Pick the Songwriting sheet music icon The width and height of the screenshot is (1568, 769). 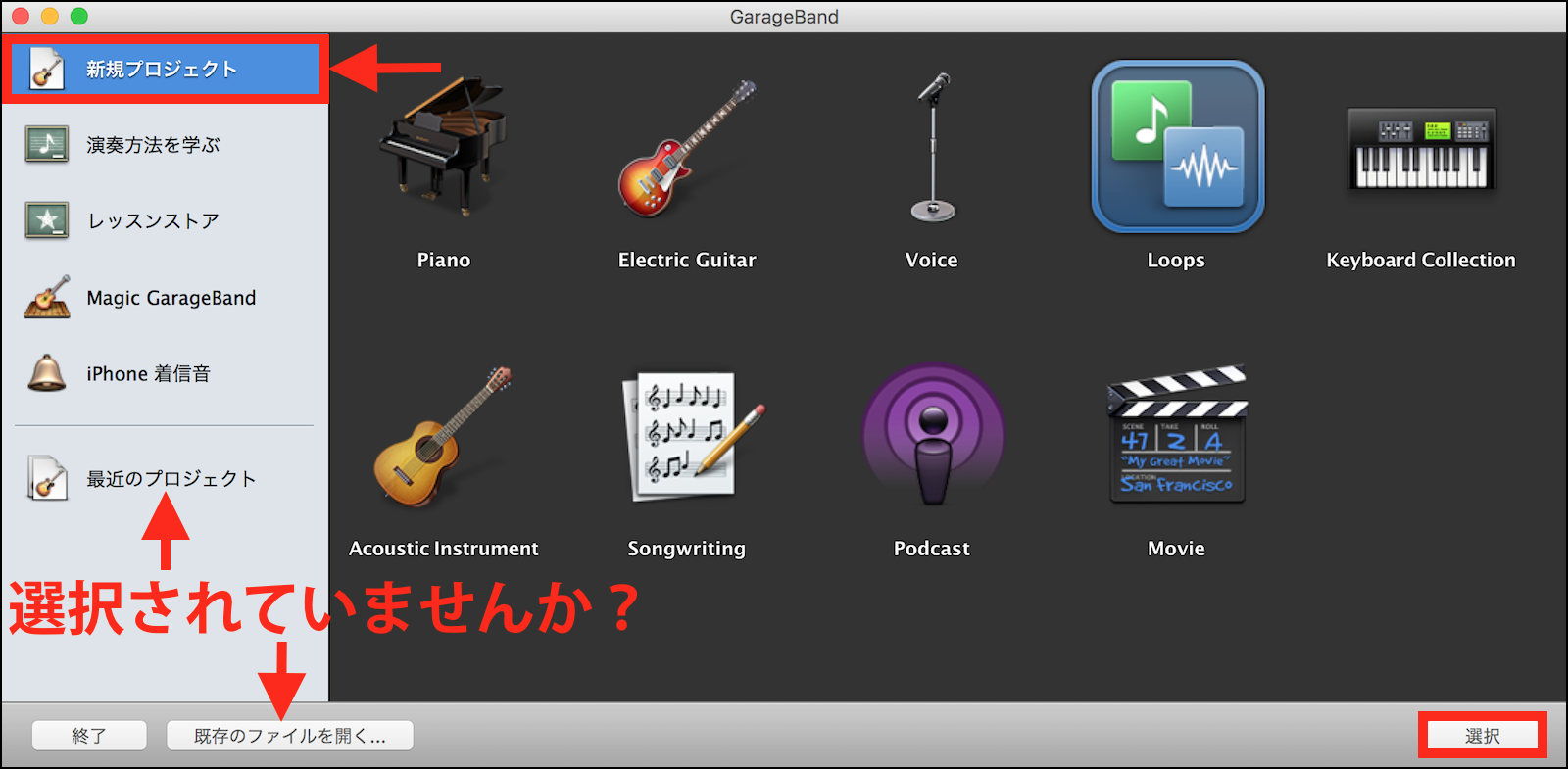(686, 437)
